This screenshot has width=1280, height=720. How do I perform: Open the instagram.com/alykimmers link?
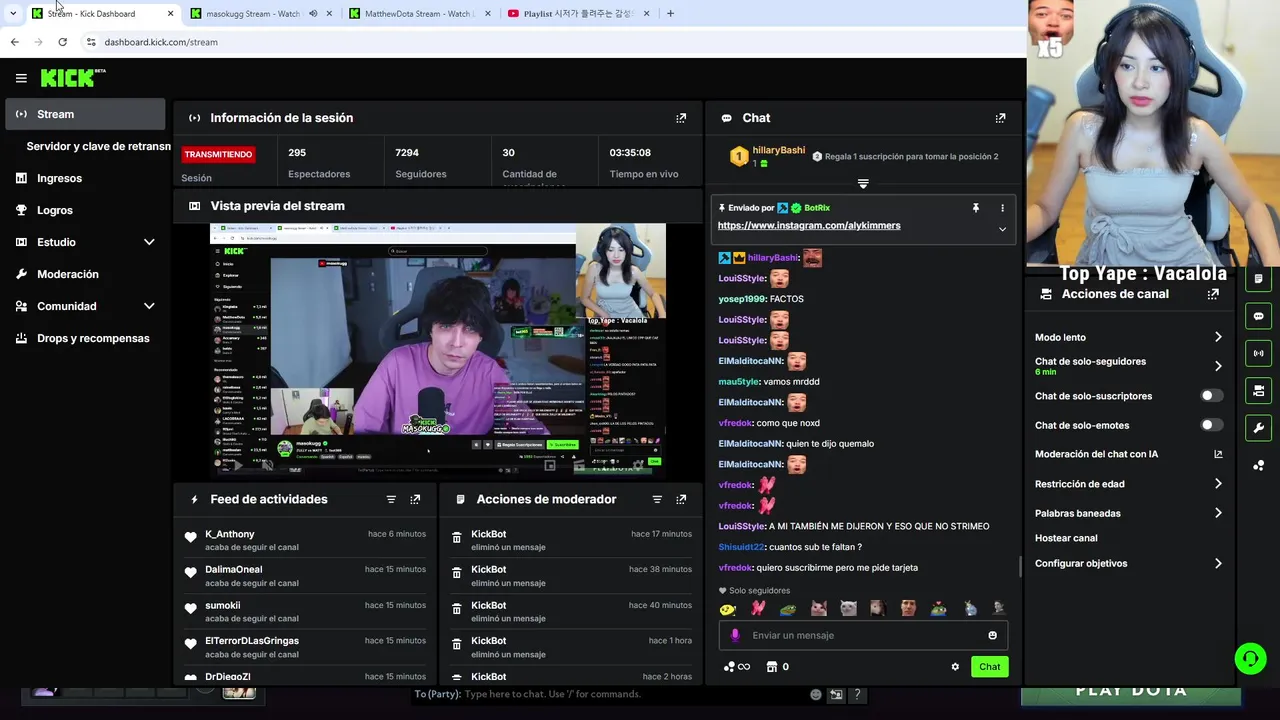click(808, 226)
